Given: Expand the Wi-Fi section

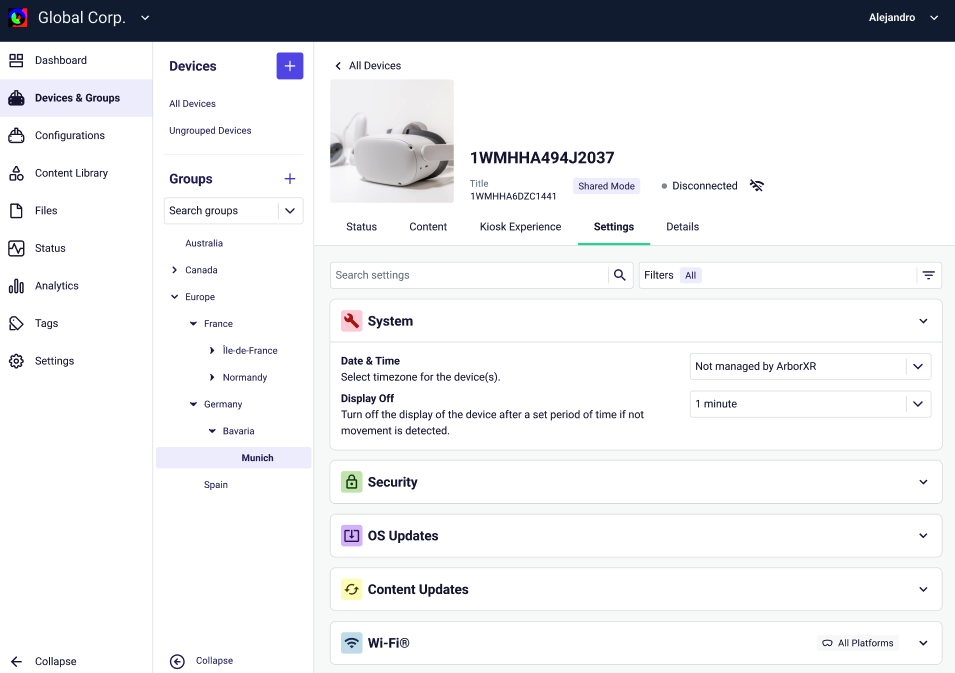Looking at the screenshot, I should [923, 643].
